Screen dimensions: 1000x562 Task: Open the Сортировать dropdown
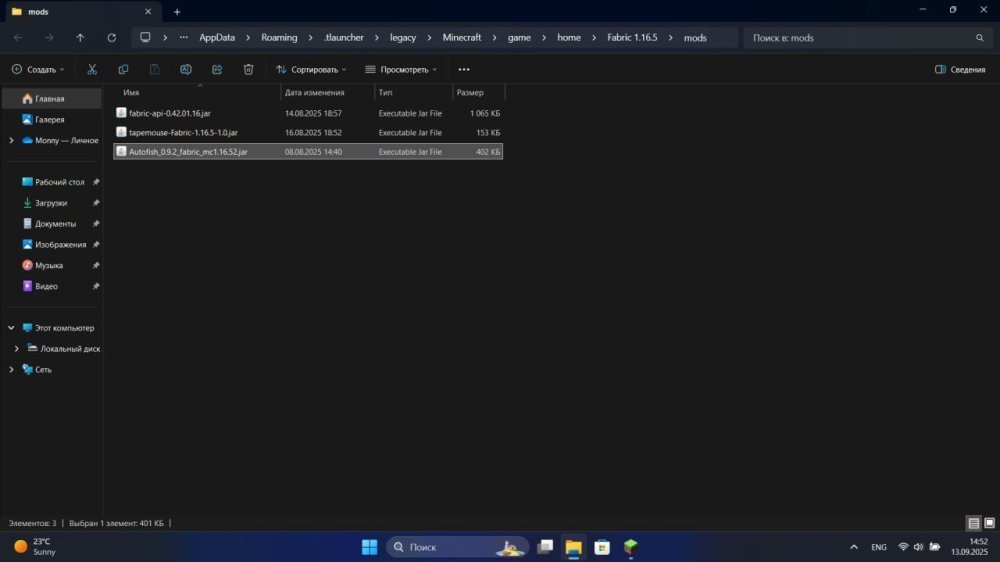click(x=311, y=70)
